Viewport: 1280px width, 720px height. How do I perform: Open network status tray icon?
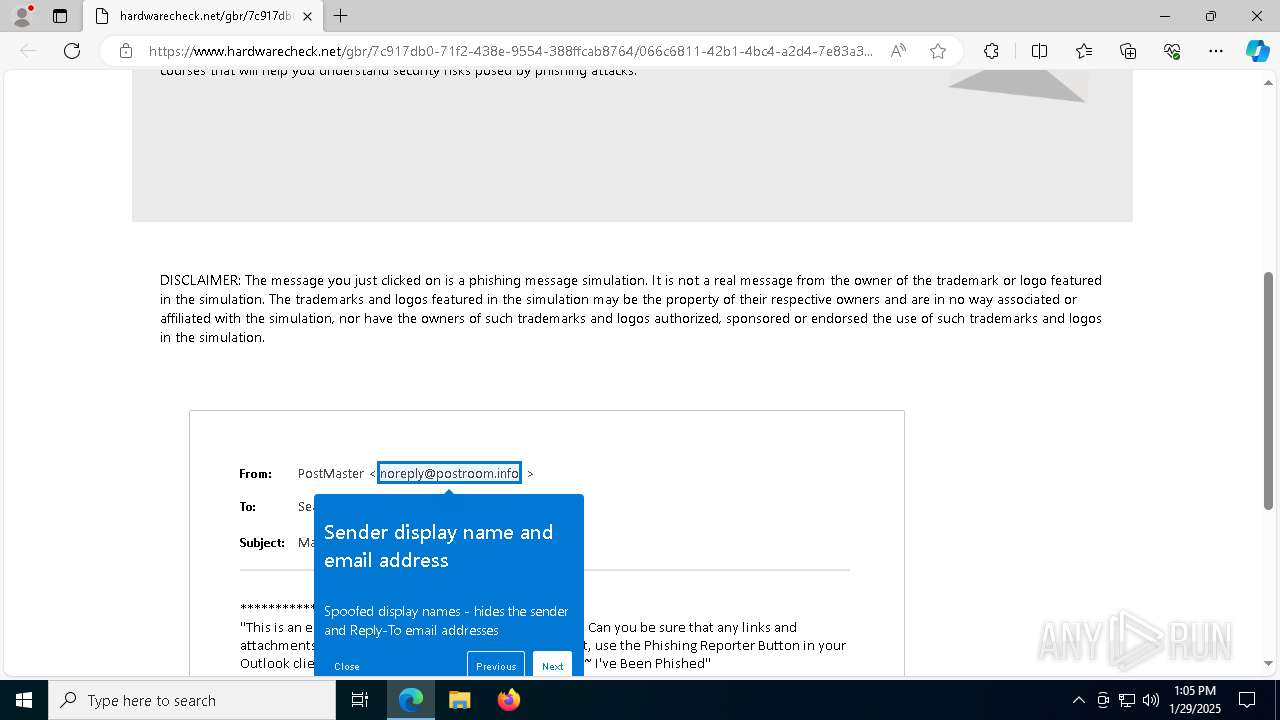coord(1127,700)
